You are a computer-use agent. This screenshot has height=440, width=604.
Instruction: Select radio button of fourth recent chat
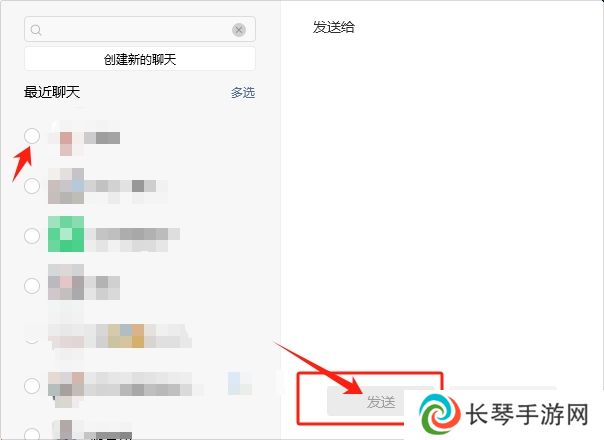[x=32, y=285]
